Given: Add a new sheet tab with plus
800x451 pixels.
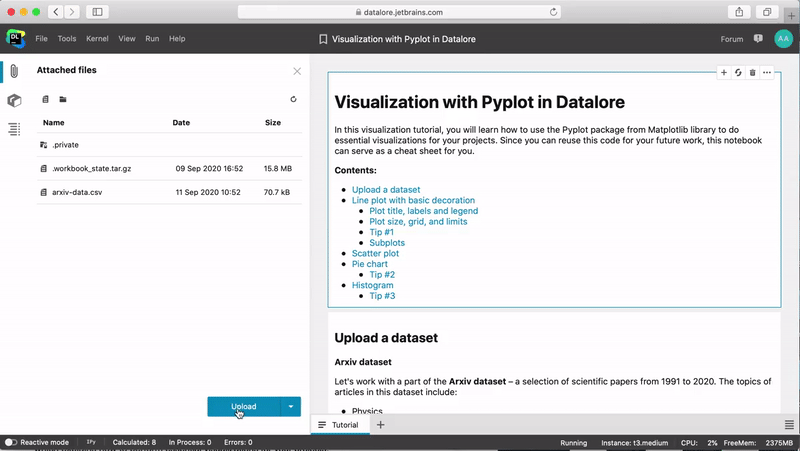Looking at the screenshot, I should pyautogui.click(x=380, y=424).
